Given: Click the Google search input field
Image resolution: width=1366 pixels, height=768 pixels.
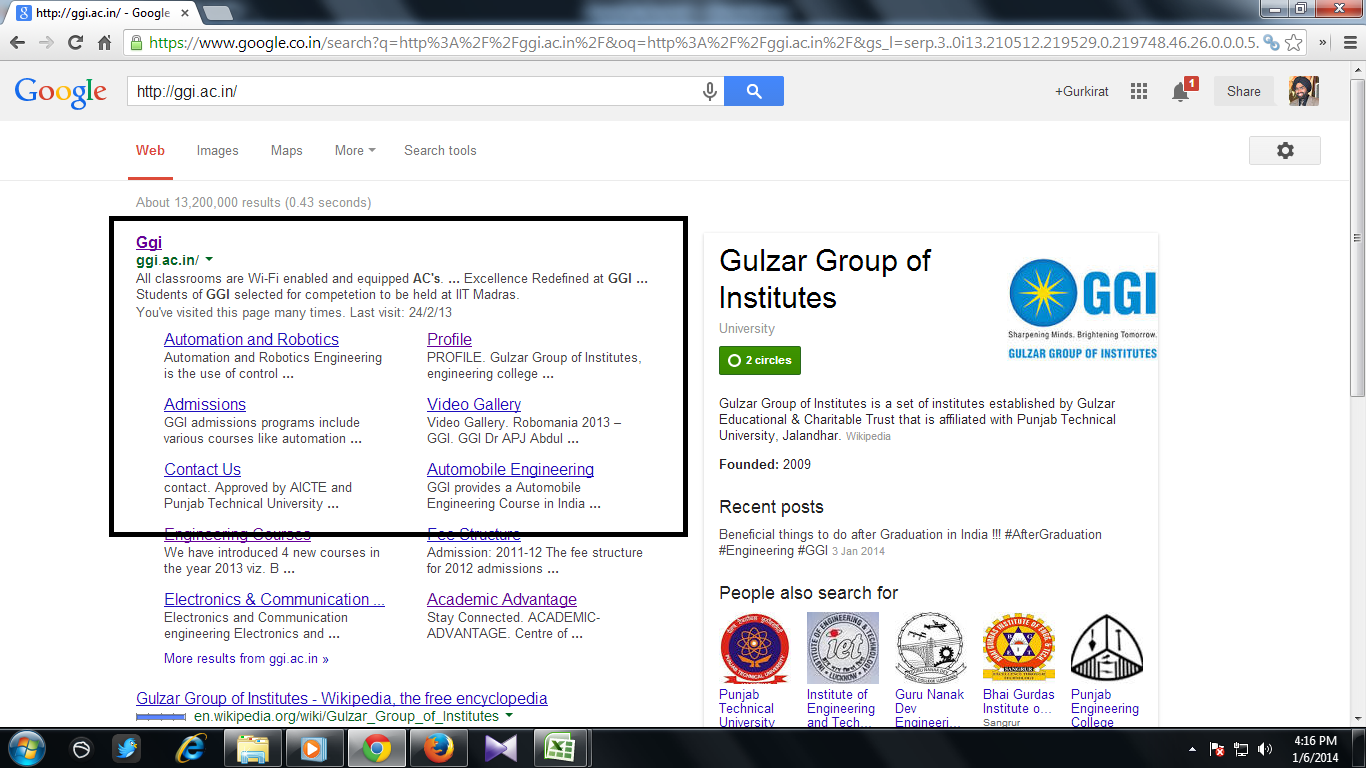Looking at the screenshot, I should click(x=415, y=91).
